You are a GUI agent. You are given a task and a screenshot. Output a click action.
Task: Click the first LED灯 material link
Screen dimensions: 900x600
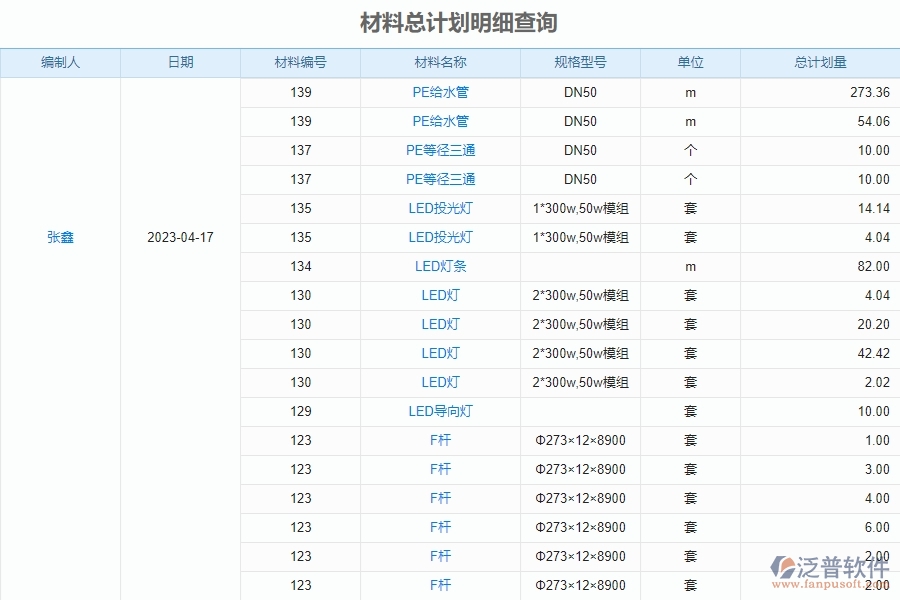pos(441,295)
